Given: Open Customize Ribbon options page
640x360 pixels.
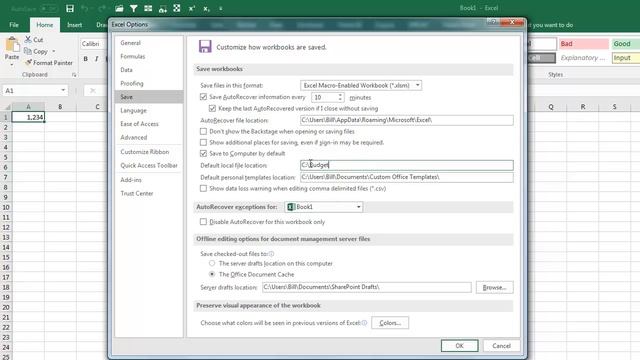Looking at the screenshot, I should 149,152.
